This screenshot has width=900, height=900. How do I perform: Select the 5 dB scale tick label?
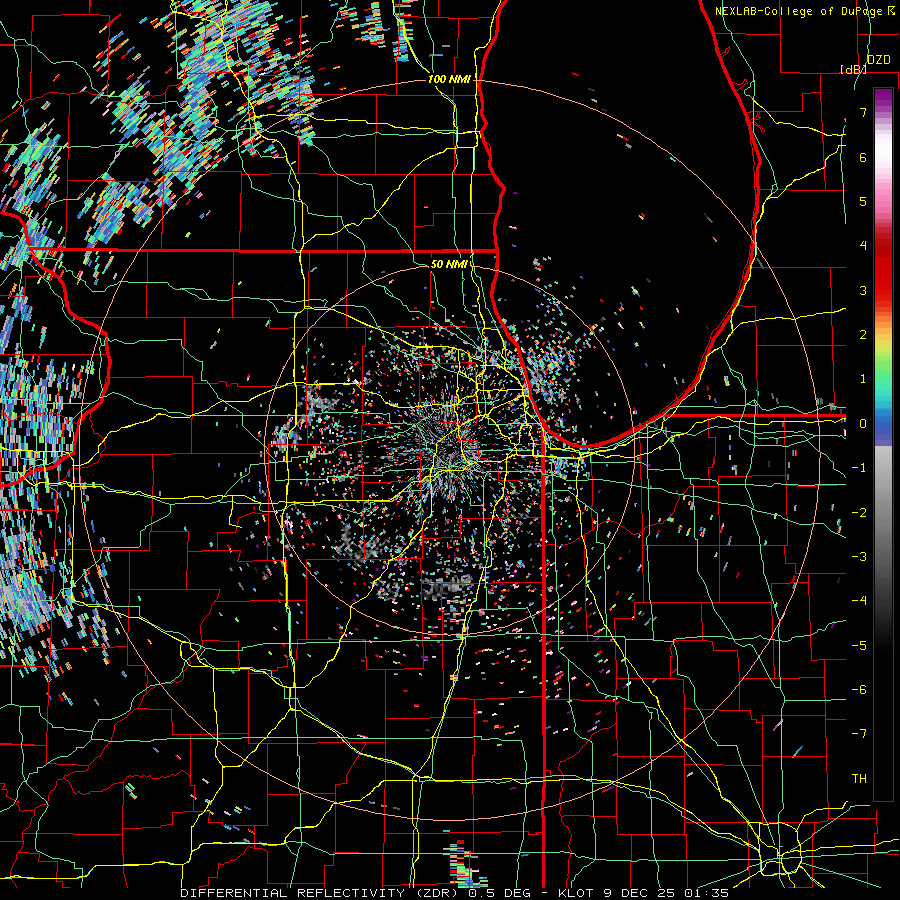pos(863,201)
